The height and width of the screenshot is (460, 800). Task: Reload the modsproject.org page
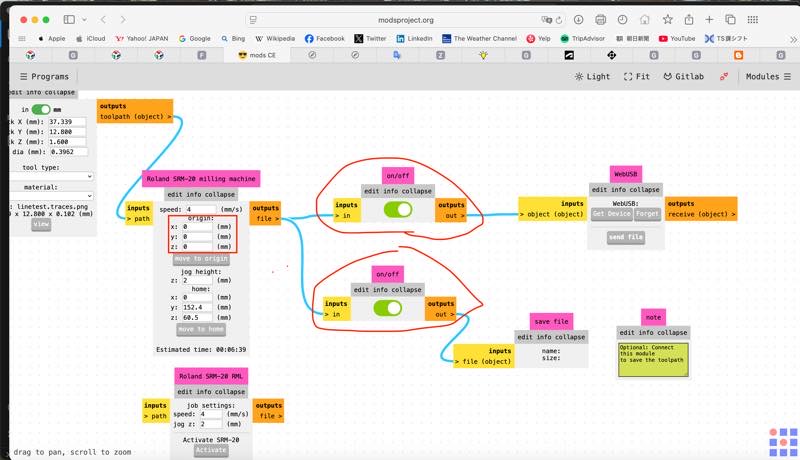coord(559,20)
